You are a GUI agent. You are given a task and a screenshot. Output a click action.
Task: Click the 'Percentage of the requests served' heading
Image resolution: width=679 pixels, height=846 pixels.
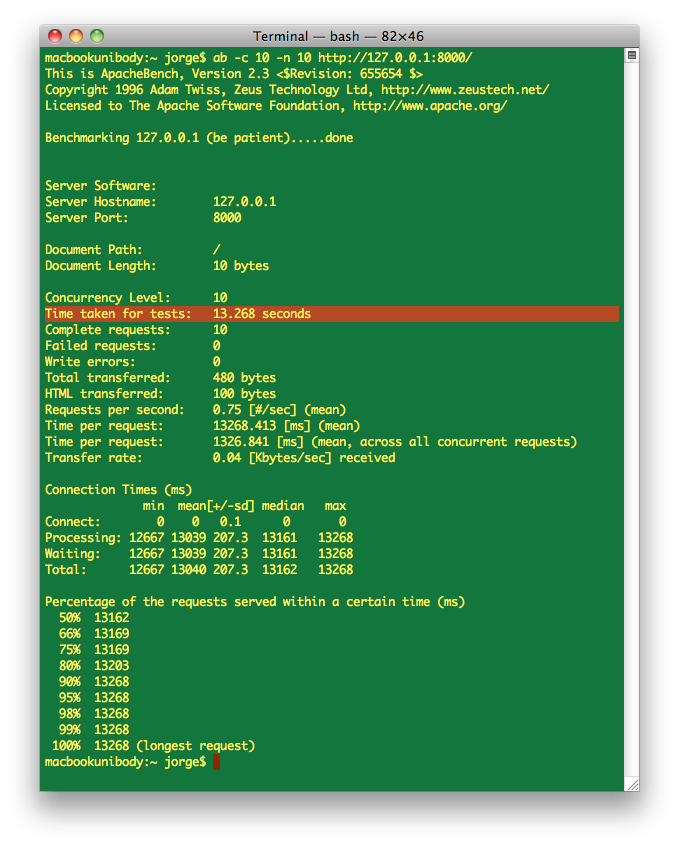[x=255, y=602]
